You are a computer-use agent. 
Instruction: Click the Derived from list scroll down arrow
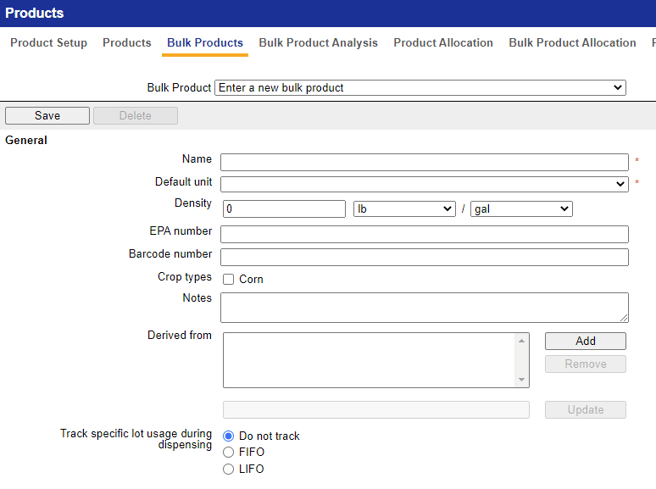pyautogui.click(x=521, y=379)
